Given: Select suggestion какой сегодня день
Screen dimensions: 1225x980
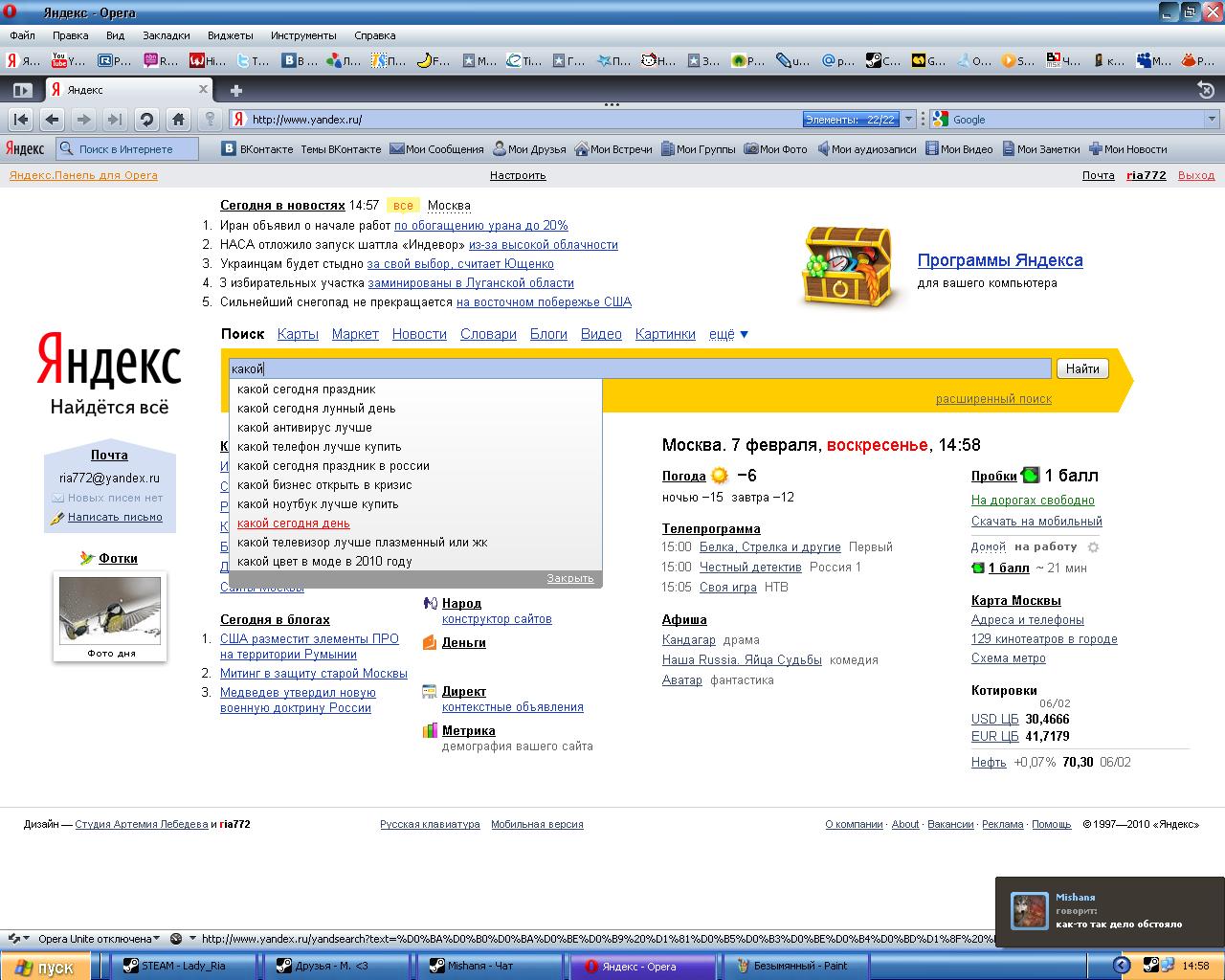Looking at the screenshot, I should click(x=415, y=523).
